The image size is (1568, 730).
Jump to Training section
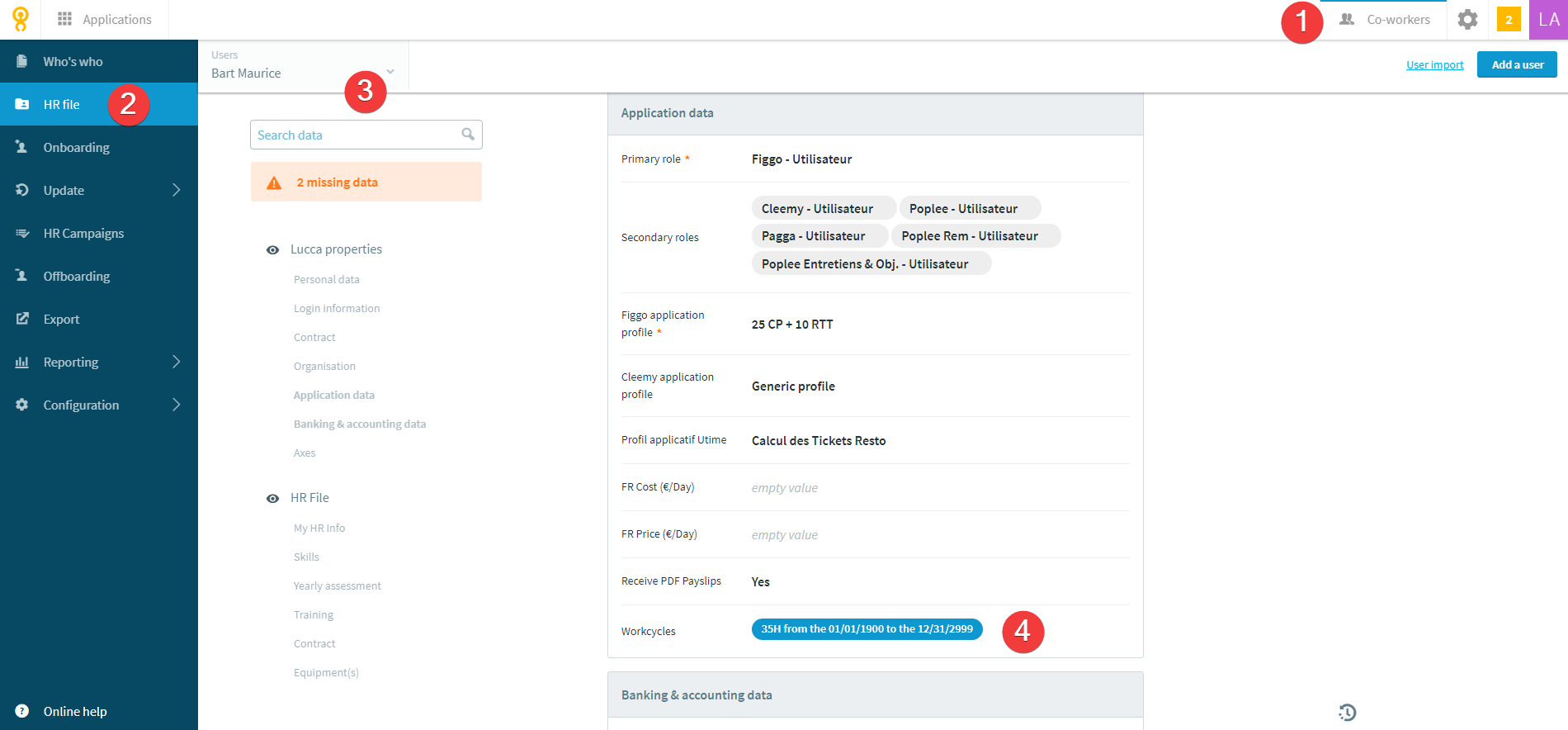click(314, 614)
